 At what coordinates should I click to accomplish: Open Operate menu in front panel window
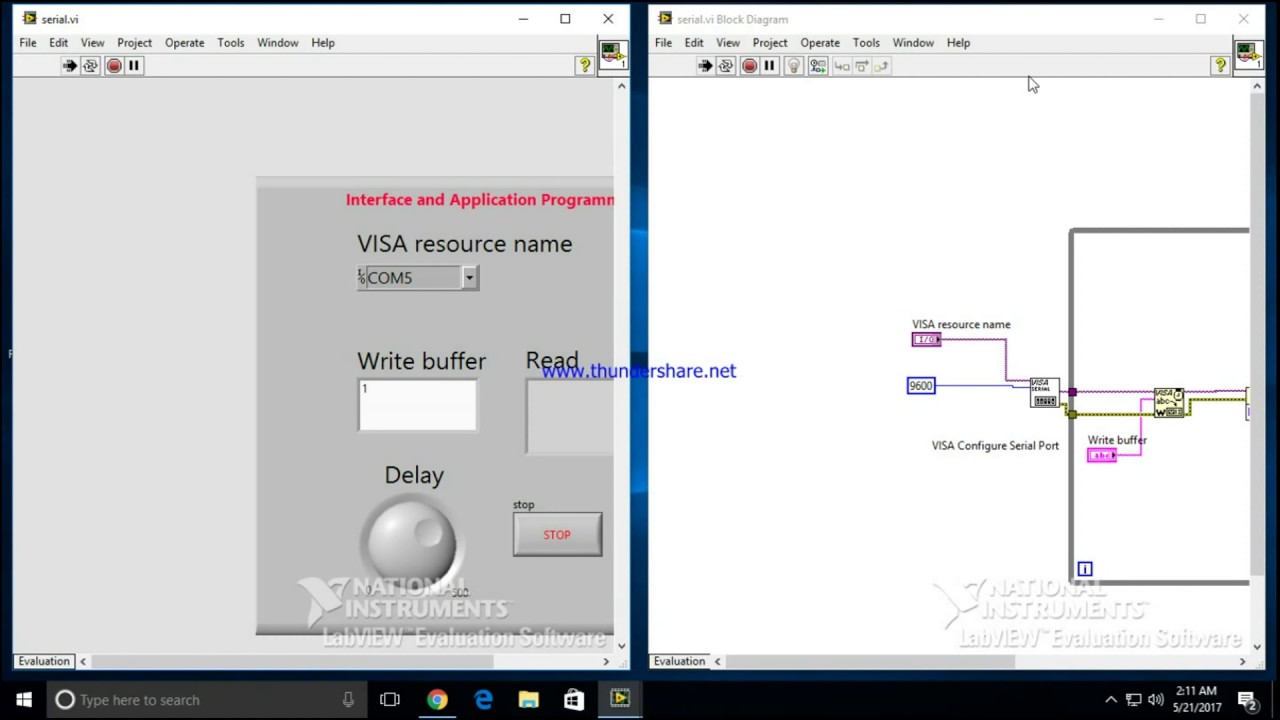[x=184, y=43]
